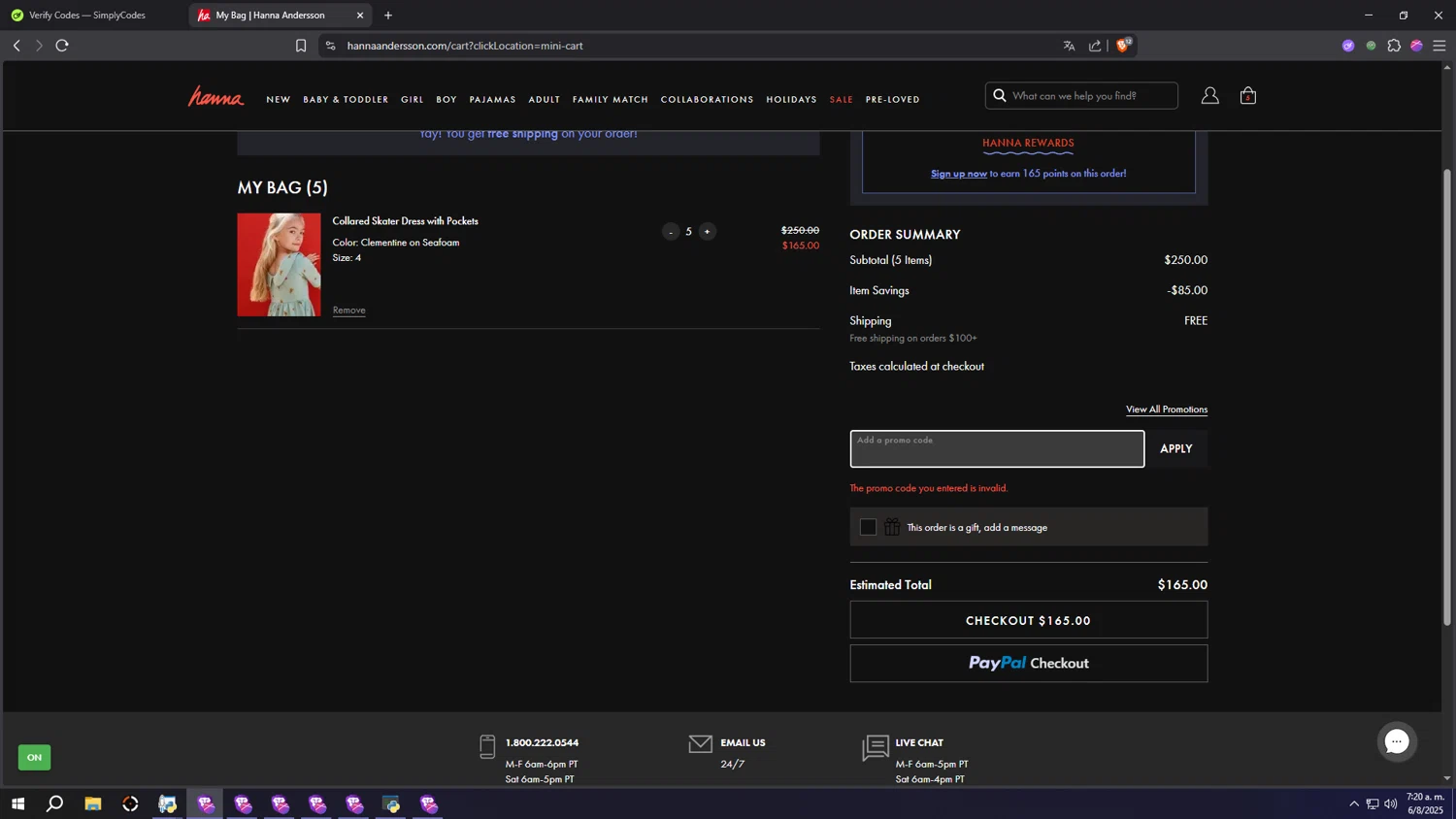Open Windows taskbar search
This screenshot has width=1456, height=819.
pos(55,803)
